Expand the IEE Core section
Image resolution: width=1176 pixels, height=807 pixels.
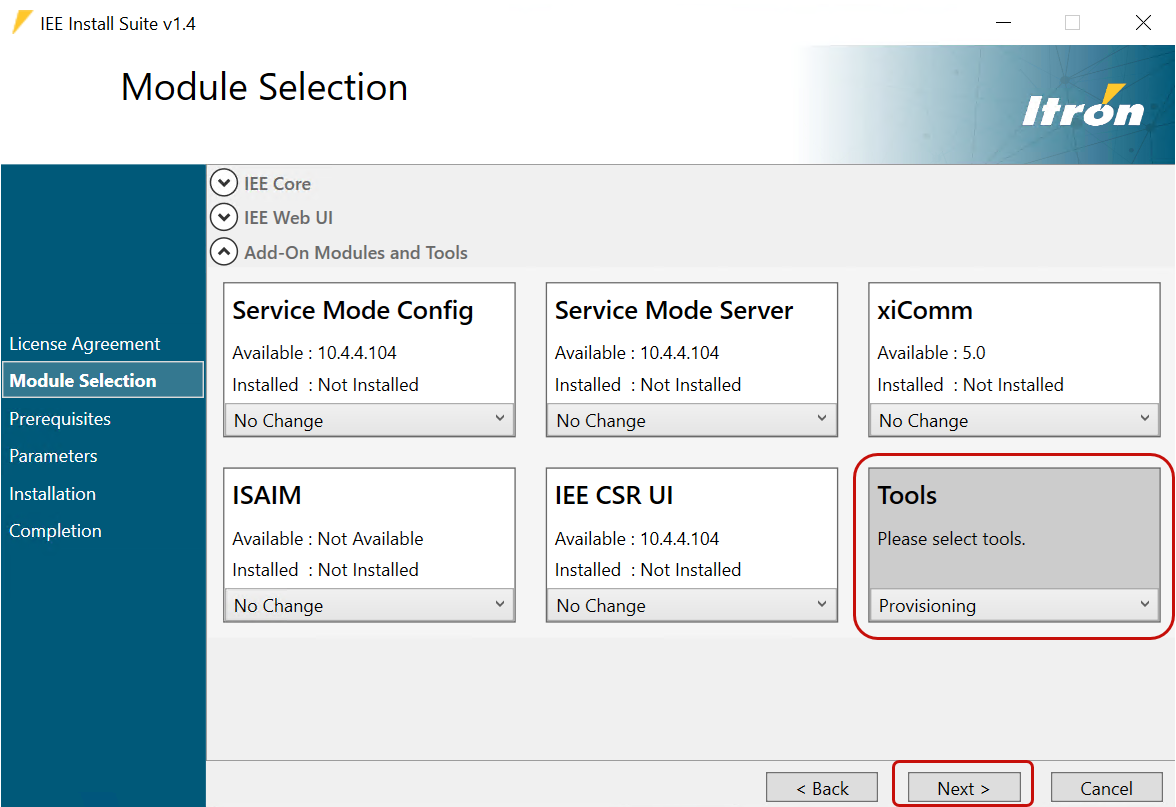(x=224, y=183)
